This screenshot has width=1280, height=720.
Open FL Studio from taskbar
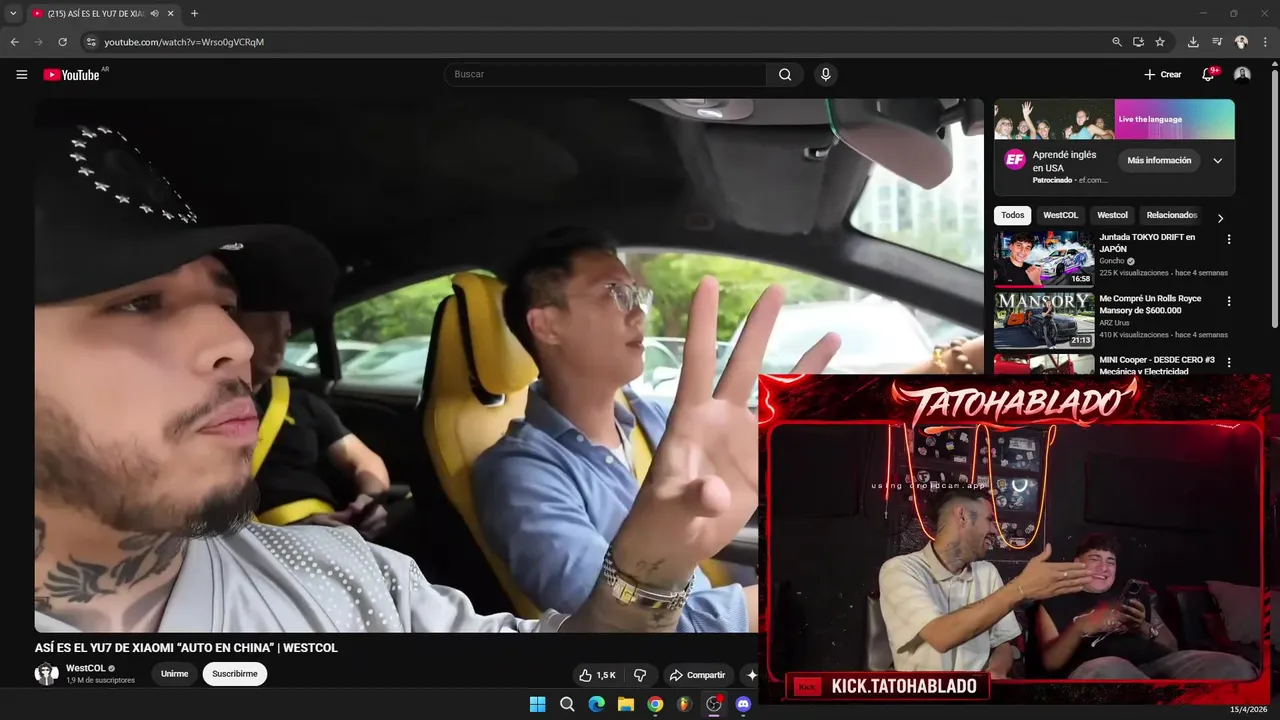coord(684,704)
